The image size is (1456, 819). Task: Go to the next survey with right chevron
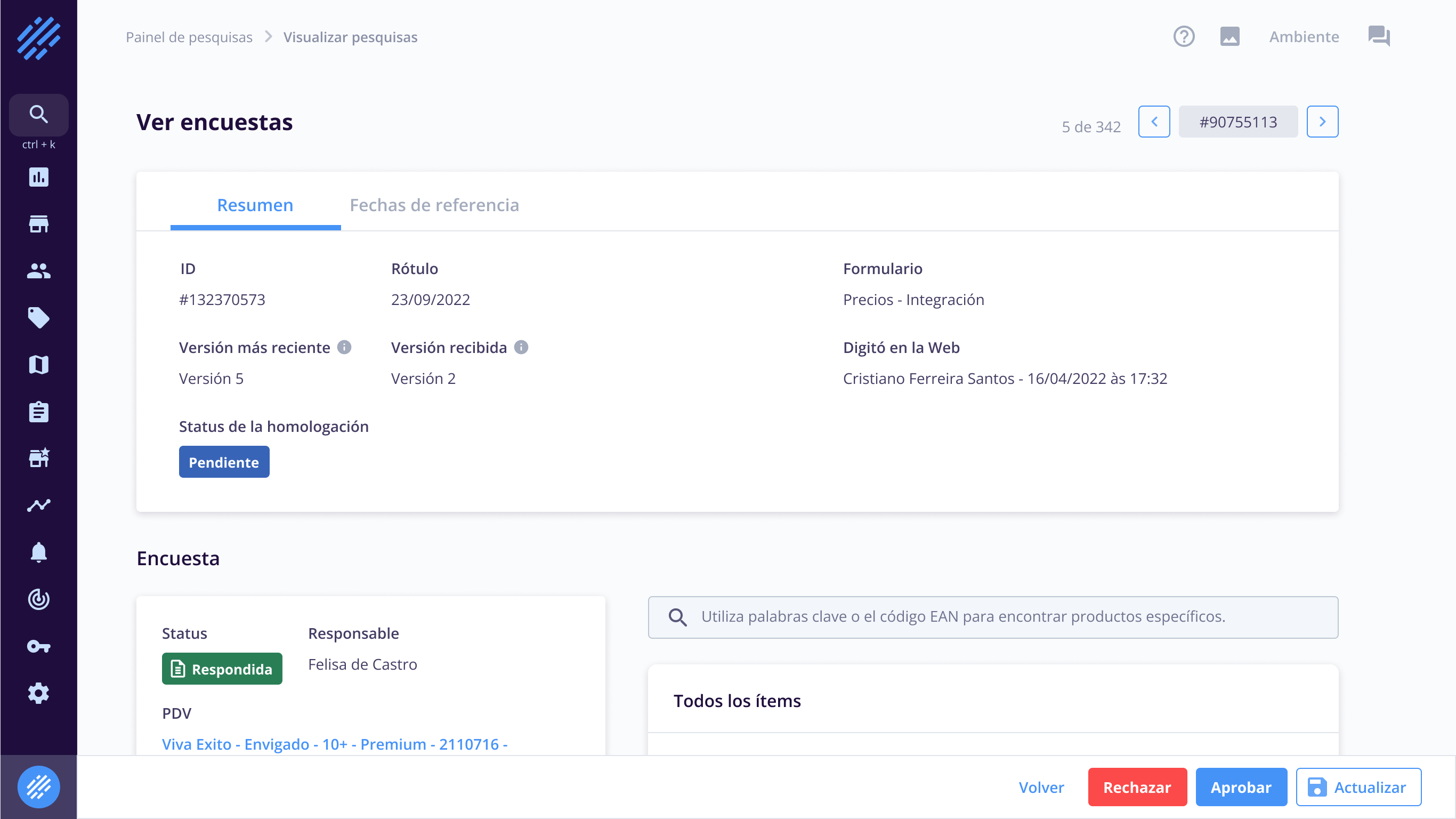pos(1322,122)
